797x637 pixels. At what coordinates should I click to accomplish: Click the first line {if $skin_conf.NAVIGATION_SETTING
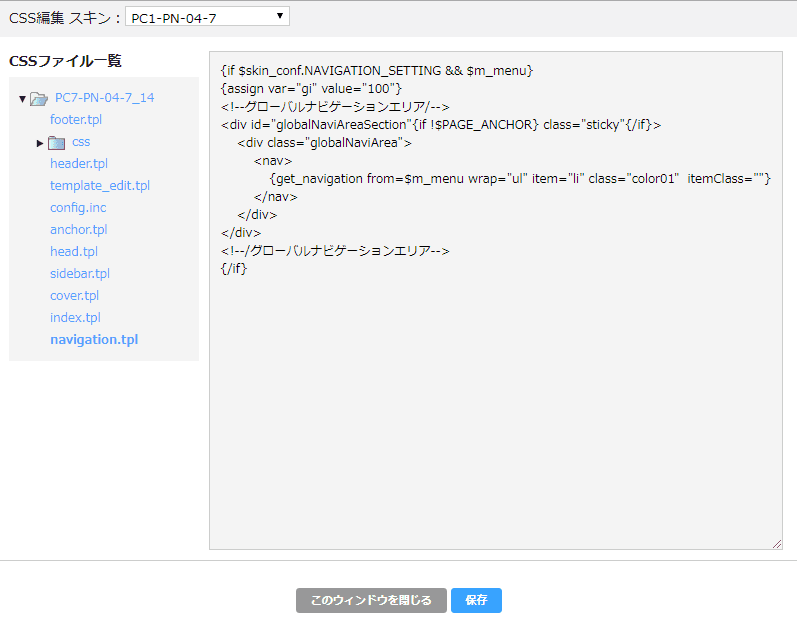click(x=377, y=71)
